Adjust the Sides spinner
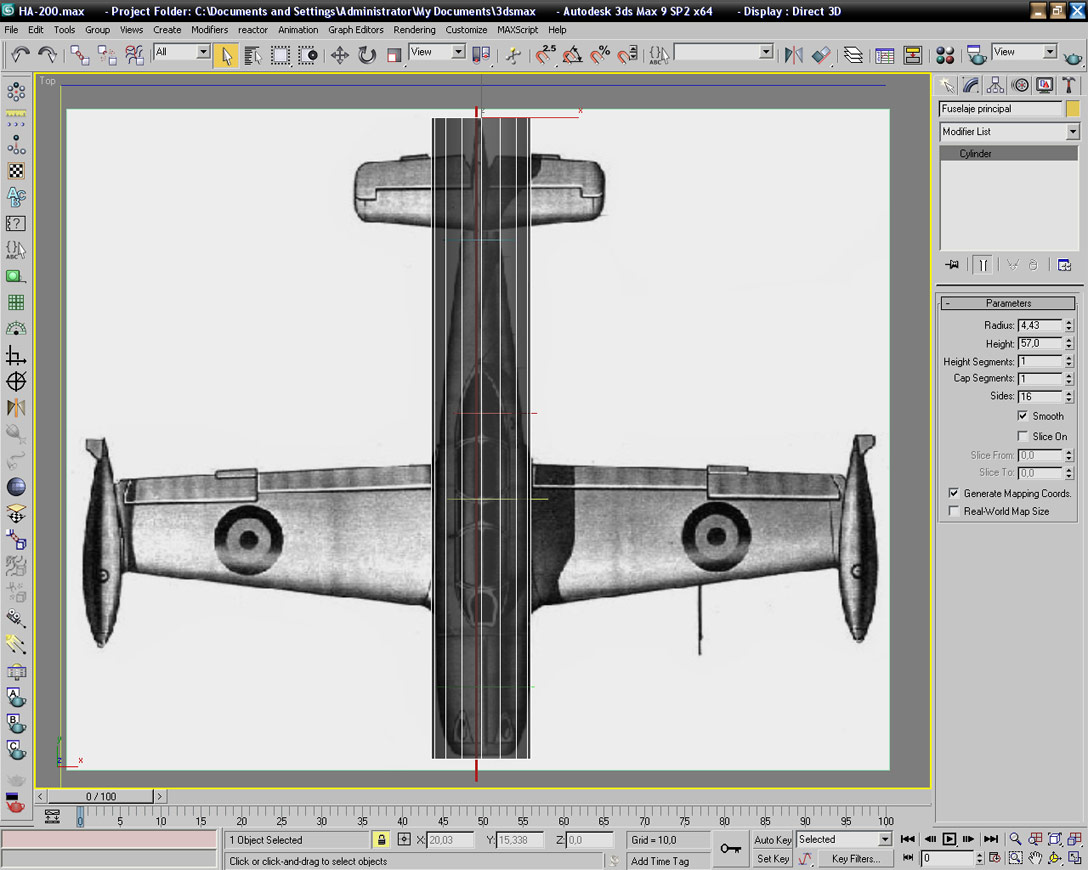1088x870 pixels. pyautogui.click(x=1069, y=396)
